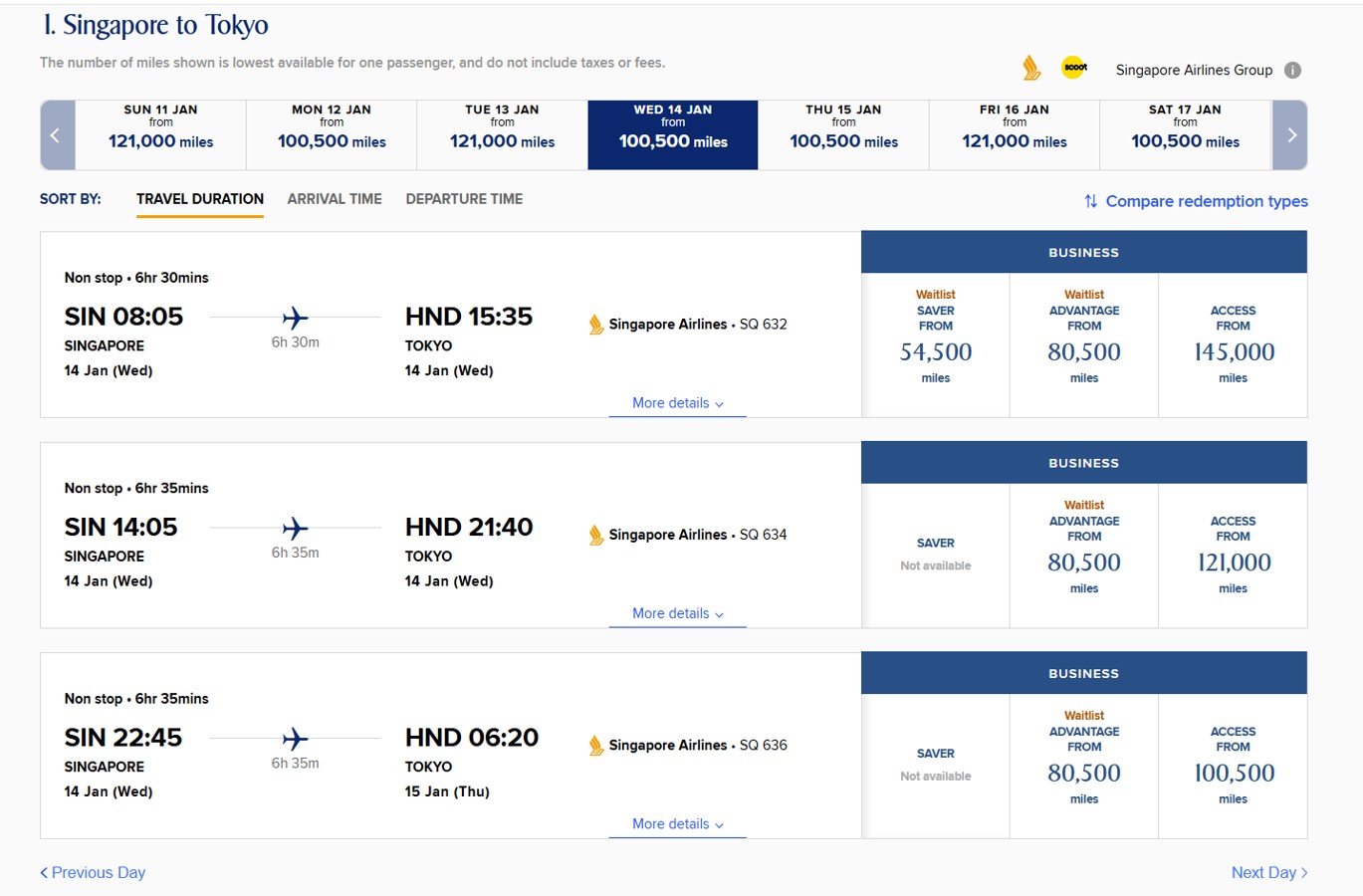Click the Singapore Airlines Group info icon
The height and width of the screenshot is (896, 1363).
pyautogui.click(x=1292, y=70)
